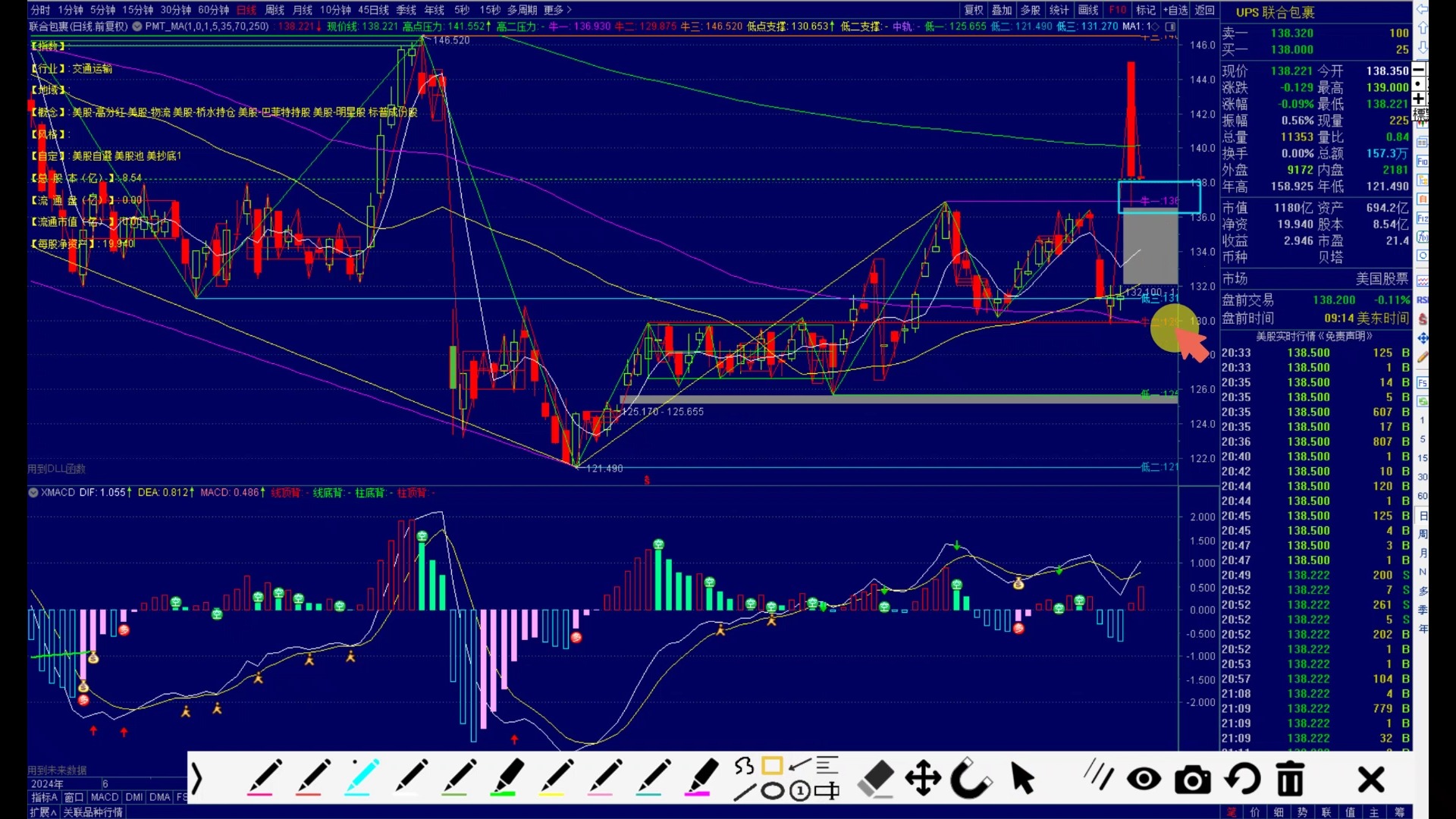Open XMACD indicator settings dropdown

point(33,492)
